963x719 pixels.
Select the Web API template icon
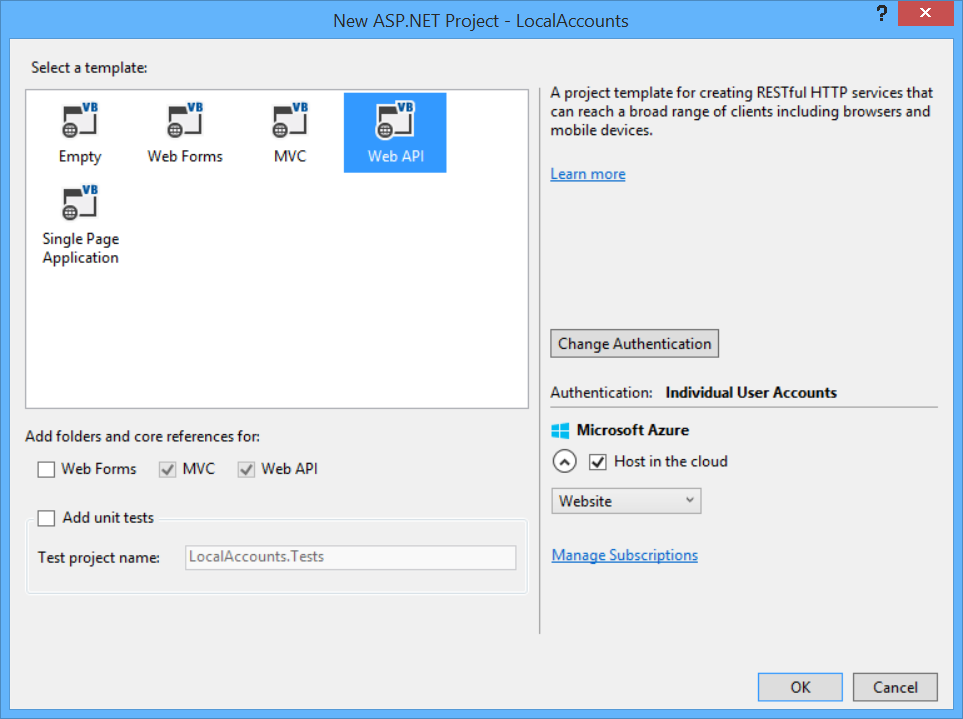pos(395,120)
